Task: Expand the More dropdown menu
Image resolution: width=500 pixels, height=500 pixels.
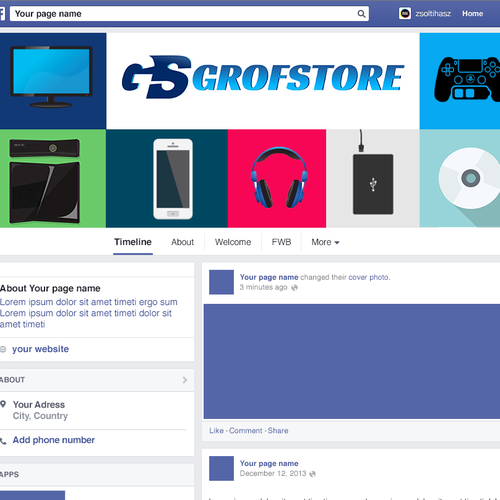Action: (325, 242)
